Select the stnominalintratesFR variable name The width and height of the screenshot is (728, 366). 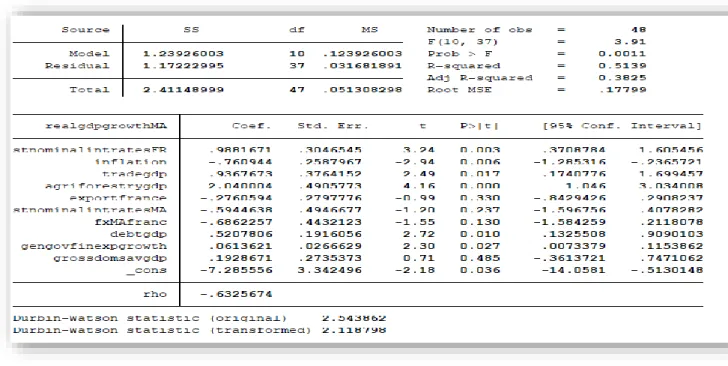(90, 150)
